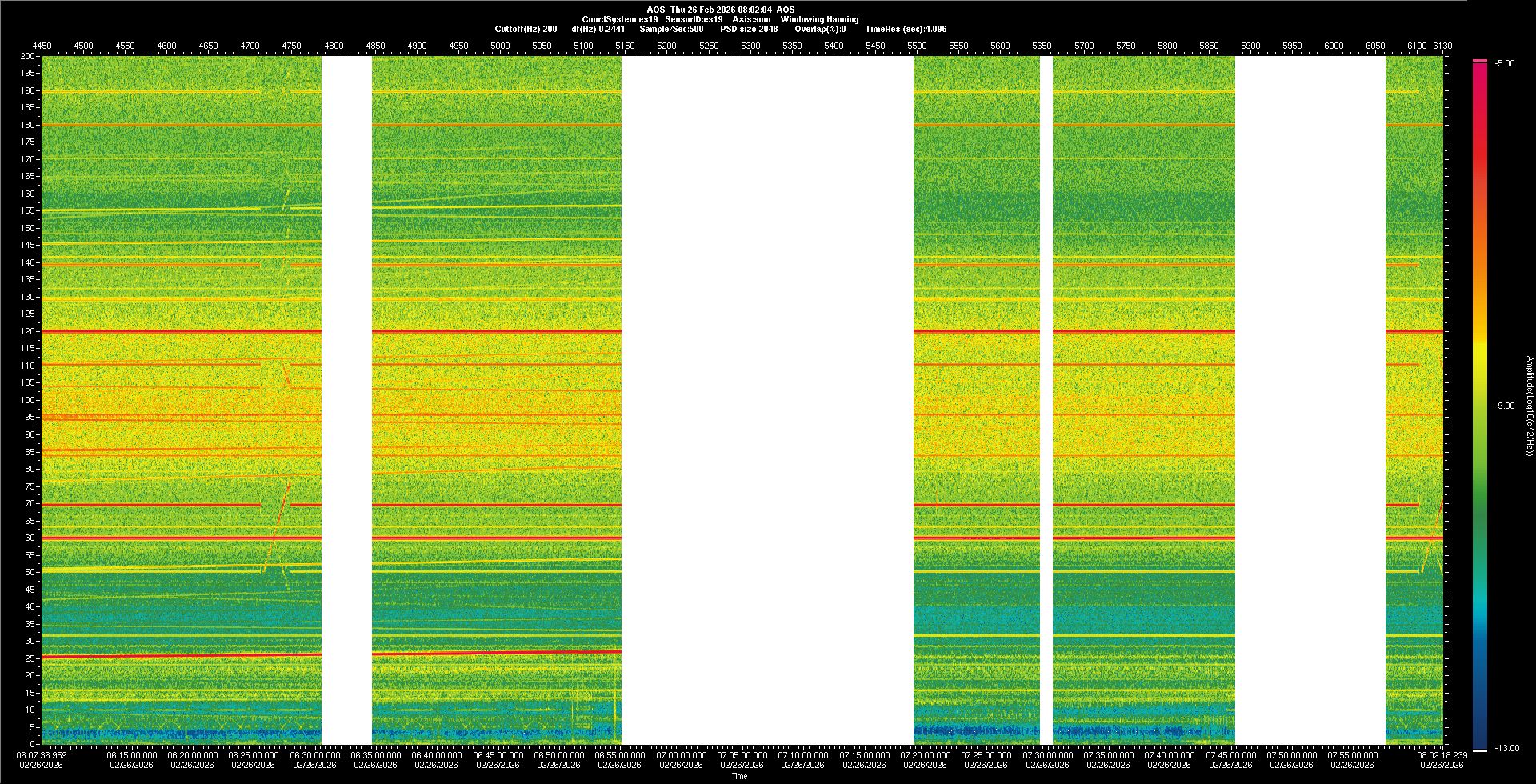
Task: Click the Cutoff(Hz):200 header parameter
Action: click(x=526, y=29)
